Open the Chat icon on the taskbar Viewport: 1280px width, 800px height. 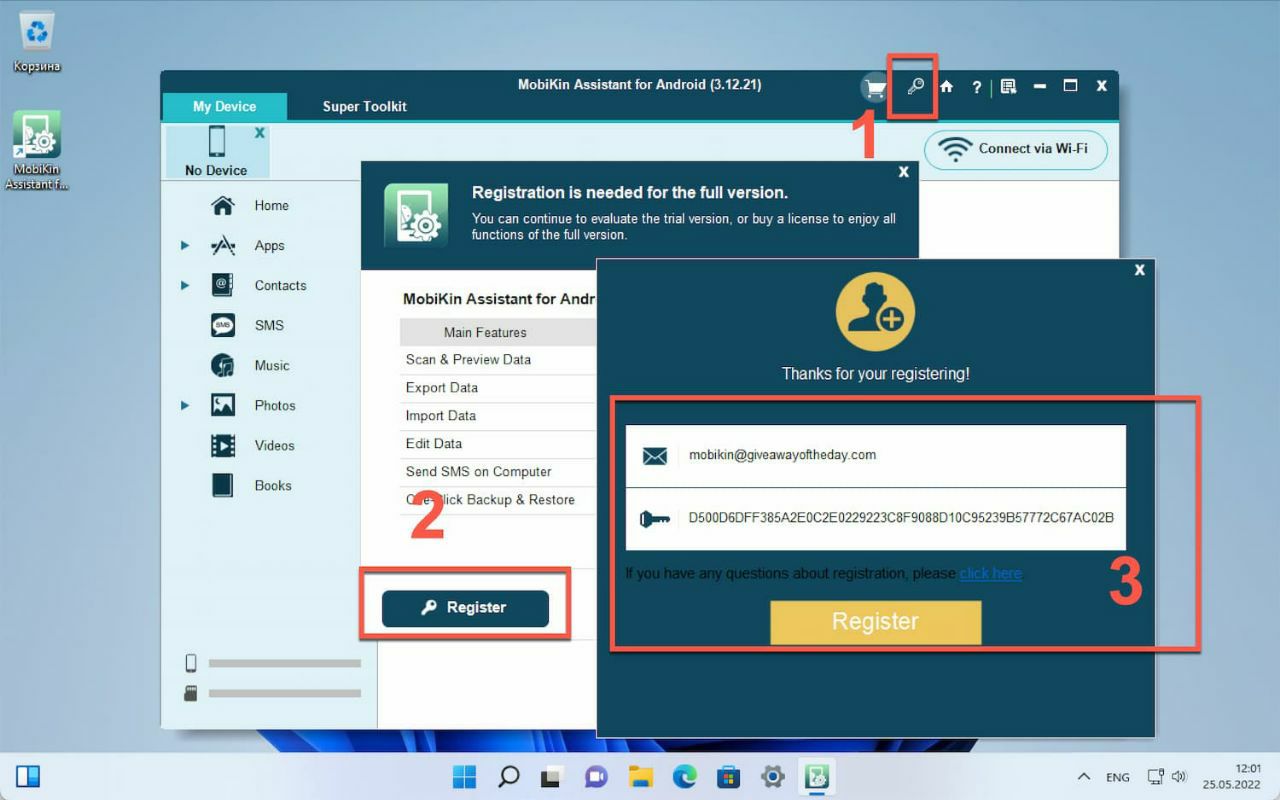click(x=597, y=776)
